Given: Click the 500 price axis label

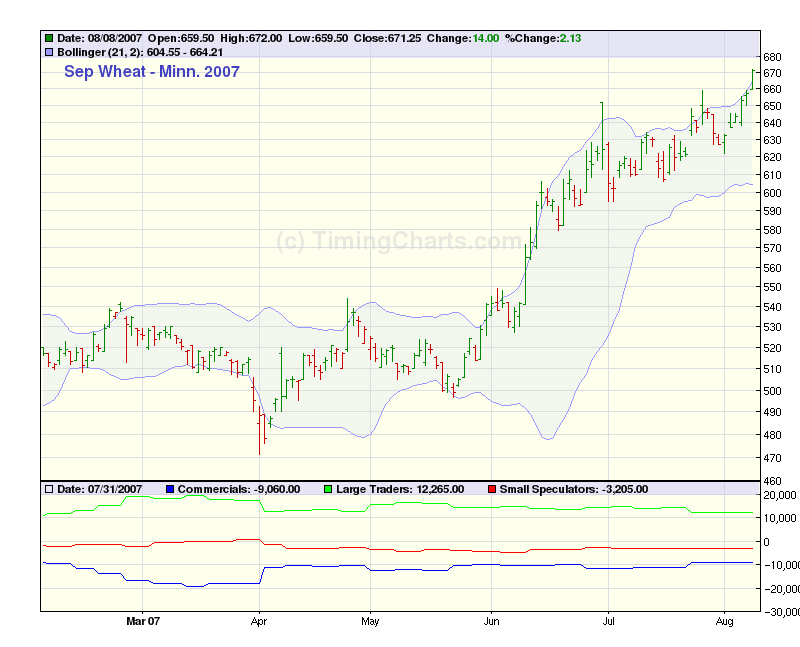Looking at the screenshot, I should (x=772, y=391).
